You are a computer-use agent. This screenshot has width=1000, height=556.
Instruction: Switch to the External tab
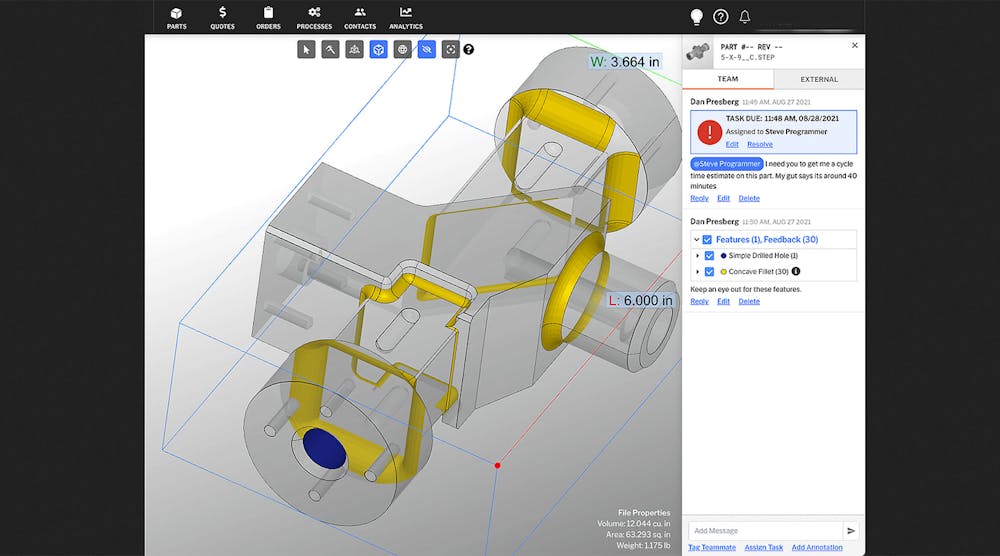[x=819, y=79]
